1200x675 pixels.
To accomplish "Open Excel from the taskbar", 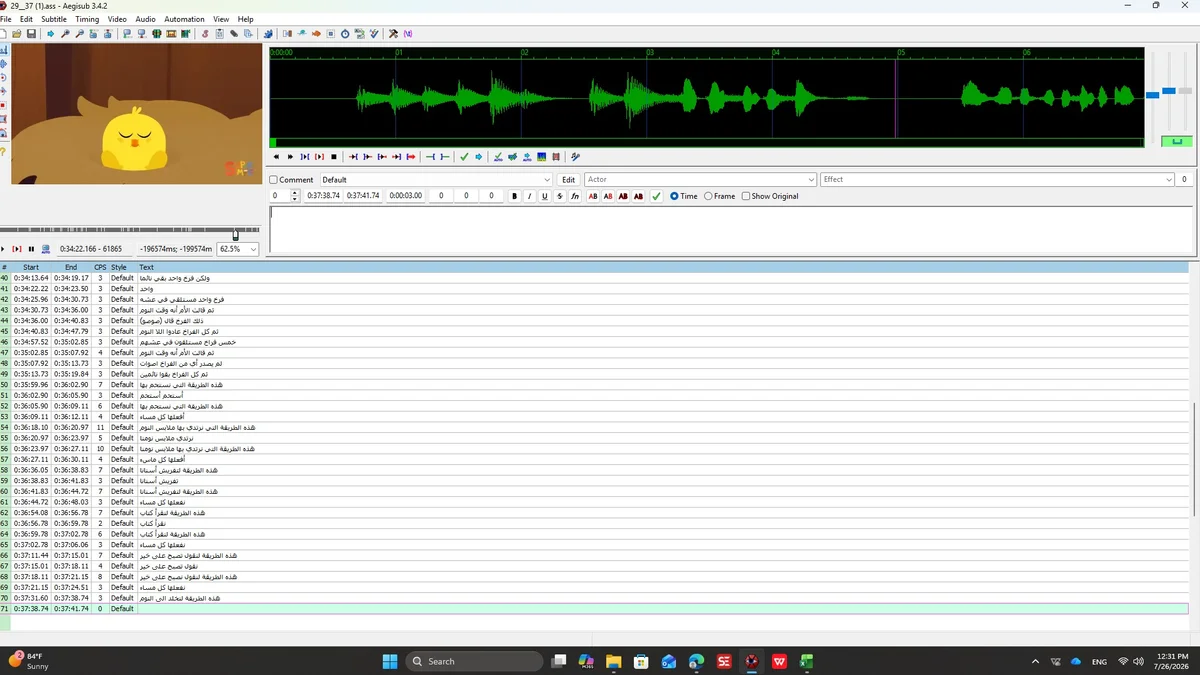I will click(806, 661).
